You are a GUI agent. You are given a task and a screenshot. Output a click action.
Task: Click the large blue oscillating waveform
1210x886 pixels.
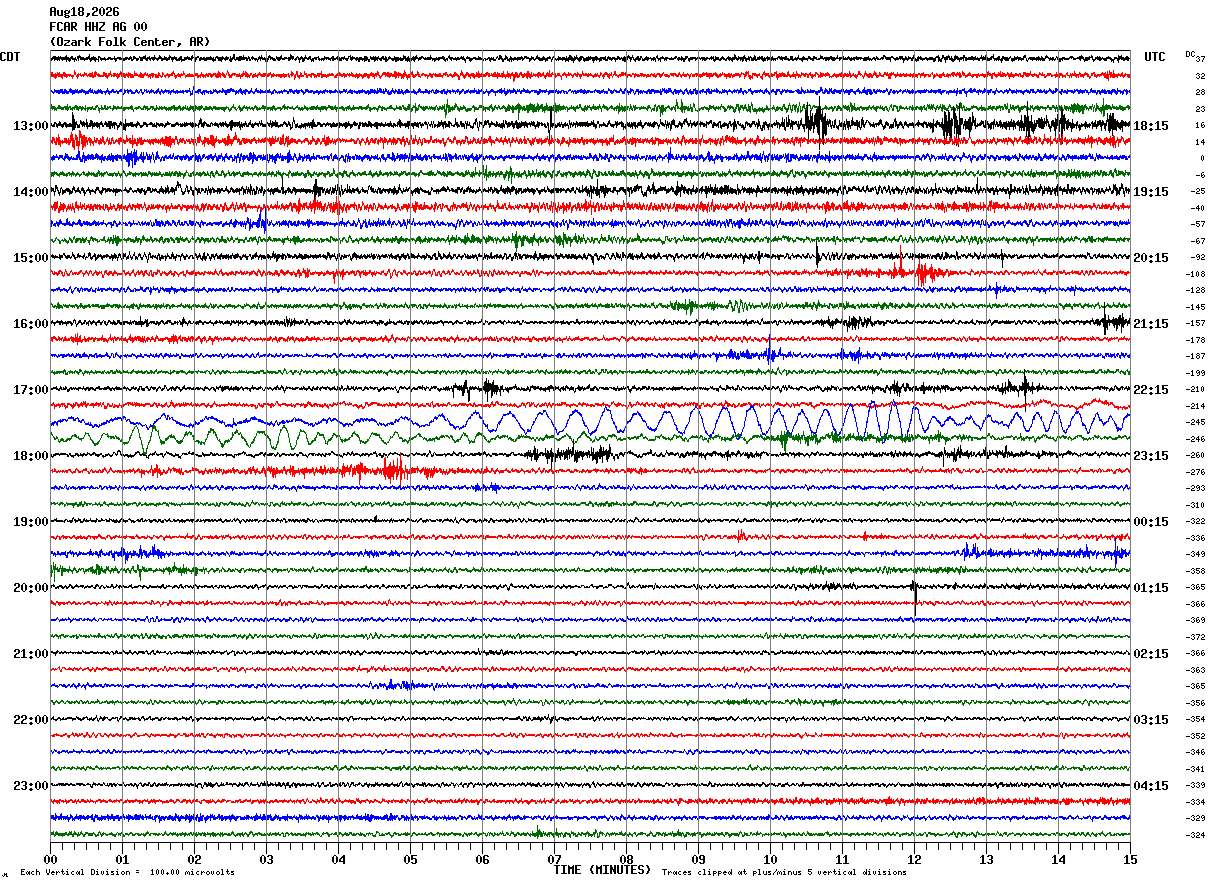click(590, 421)
